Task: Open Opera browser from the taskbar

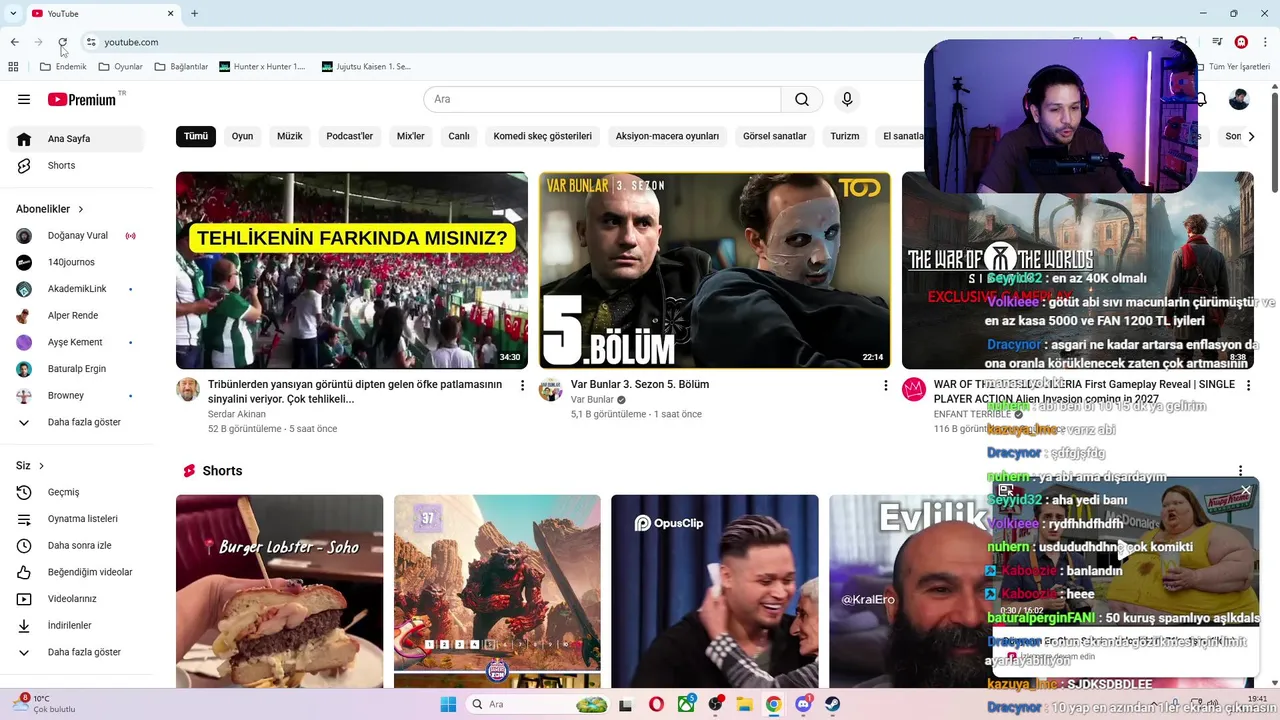Action: [x=656, y=704]
